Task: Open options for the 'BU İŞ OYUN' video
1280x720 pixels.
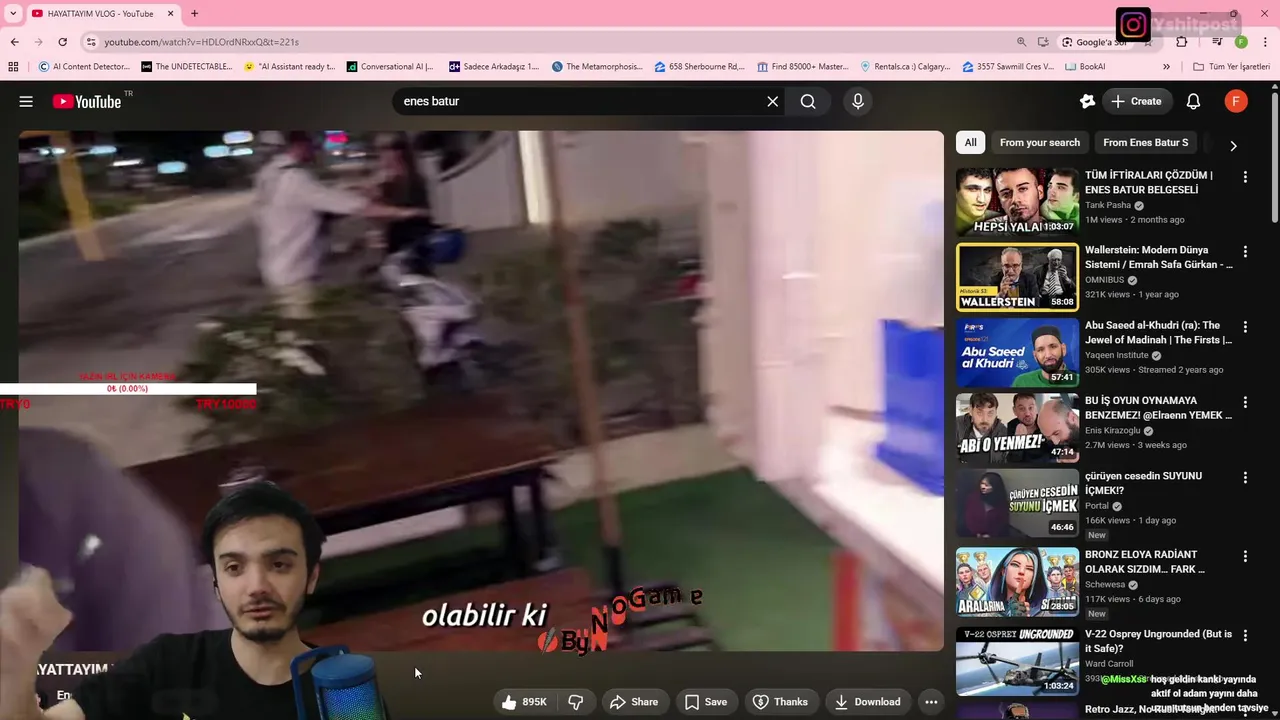Action: pyautogui.click(x=1245, y=402)
